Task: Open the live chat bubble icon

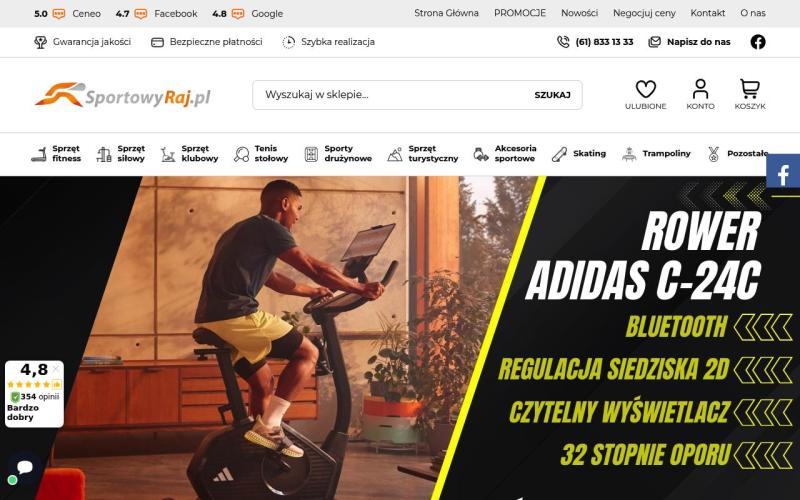Action: (x=24, y=467)
